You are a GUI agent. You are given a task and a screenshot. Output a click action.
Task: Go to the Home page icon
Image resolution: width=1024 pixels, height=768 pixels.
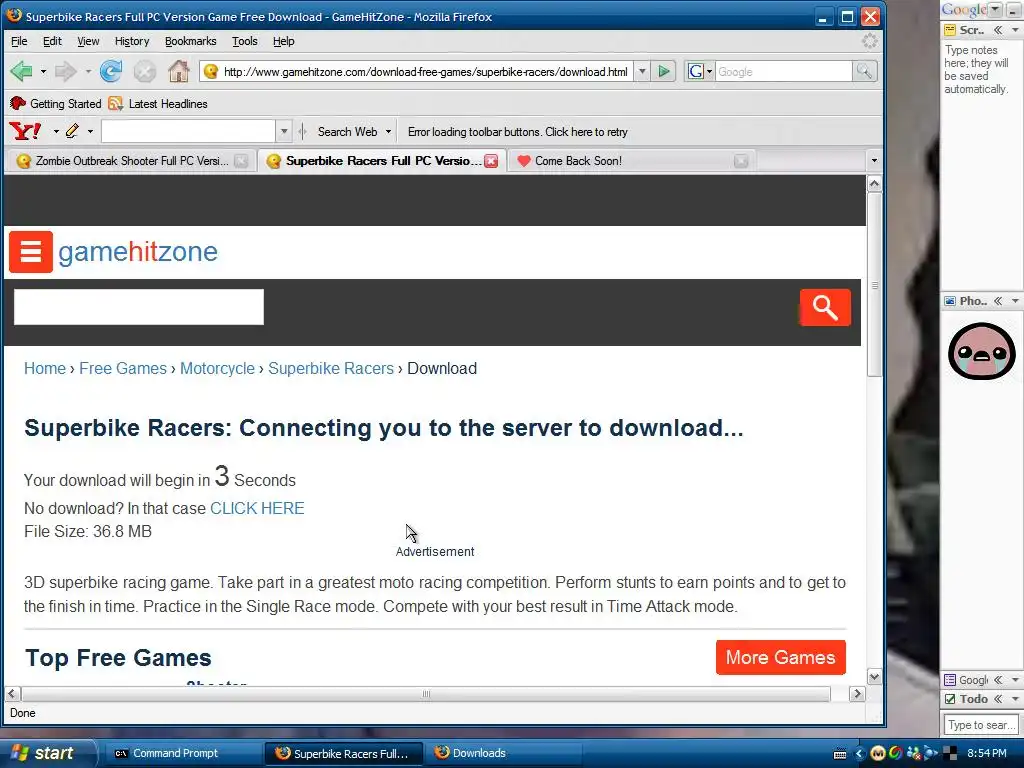[x=178, y=71]
